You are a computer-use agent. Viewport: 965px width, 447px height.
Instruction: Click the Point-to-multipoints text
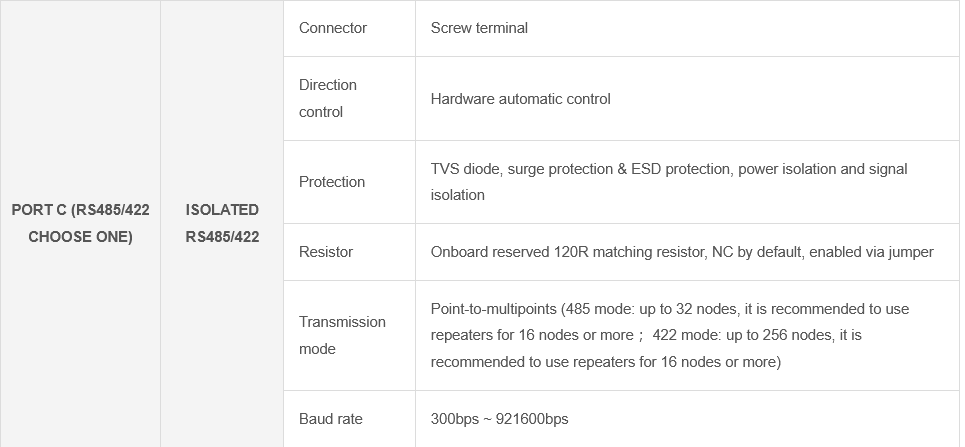click(x=494, y=309)
